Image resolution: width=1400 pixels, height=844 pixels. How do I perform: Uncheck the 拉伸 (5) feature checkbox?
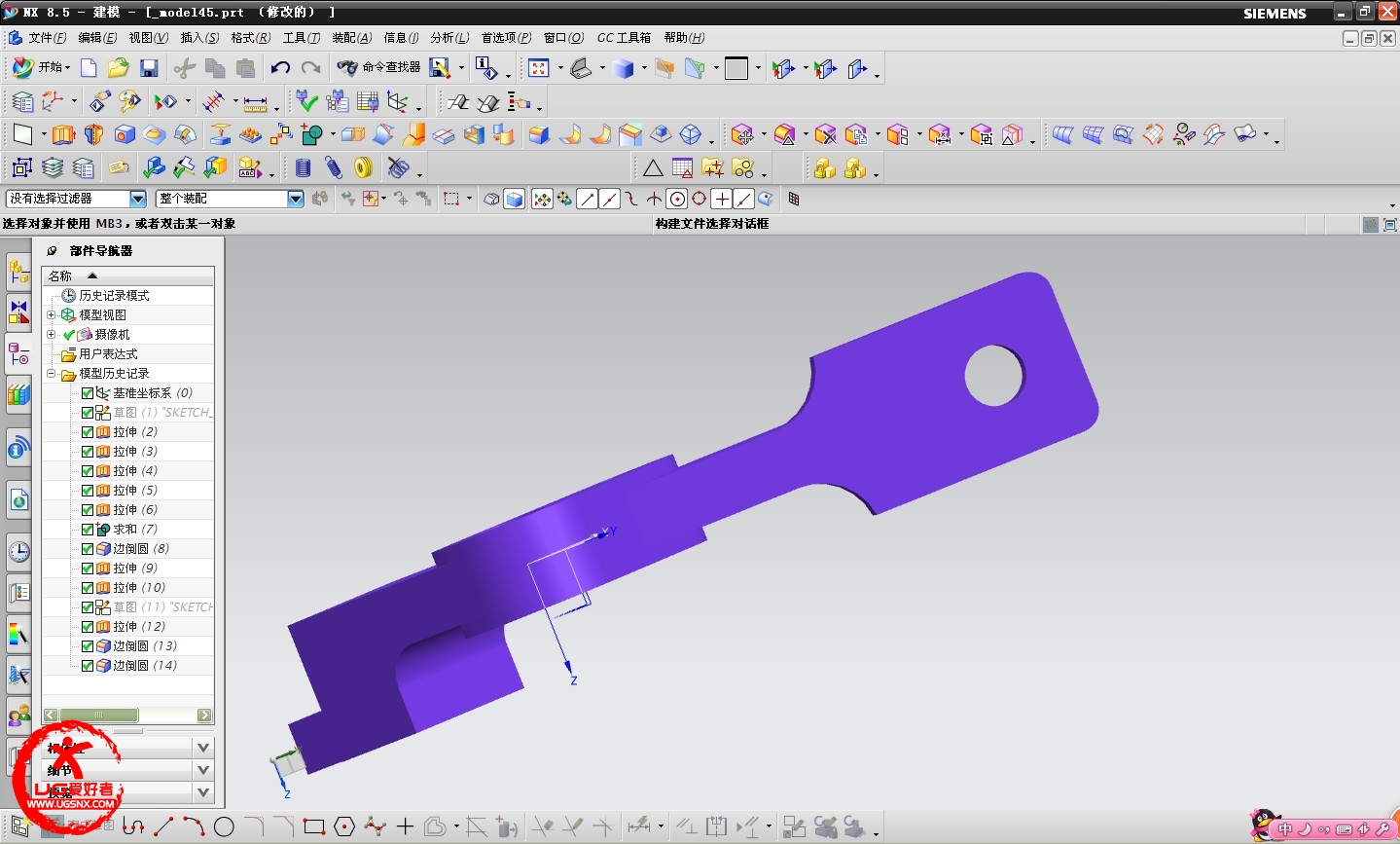click(88, 491)
